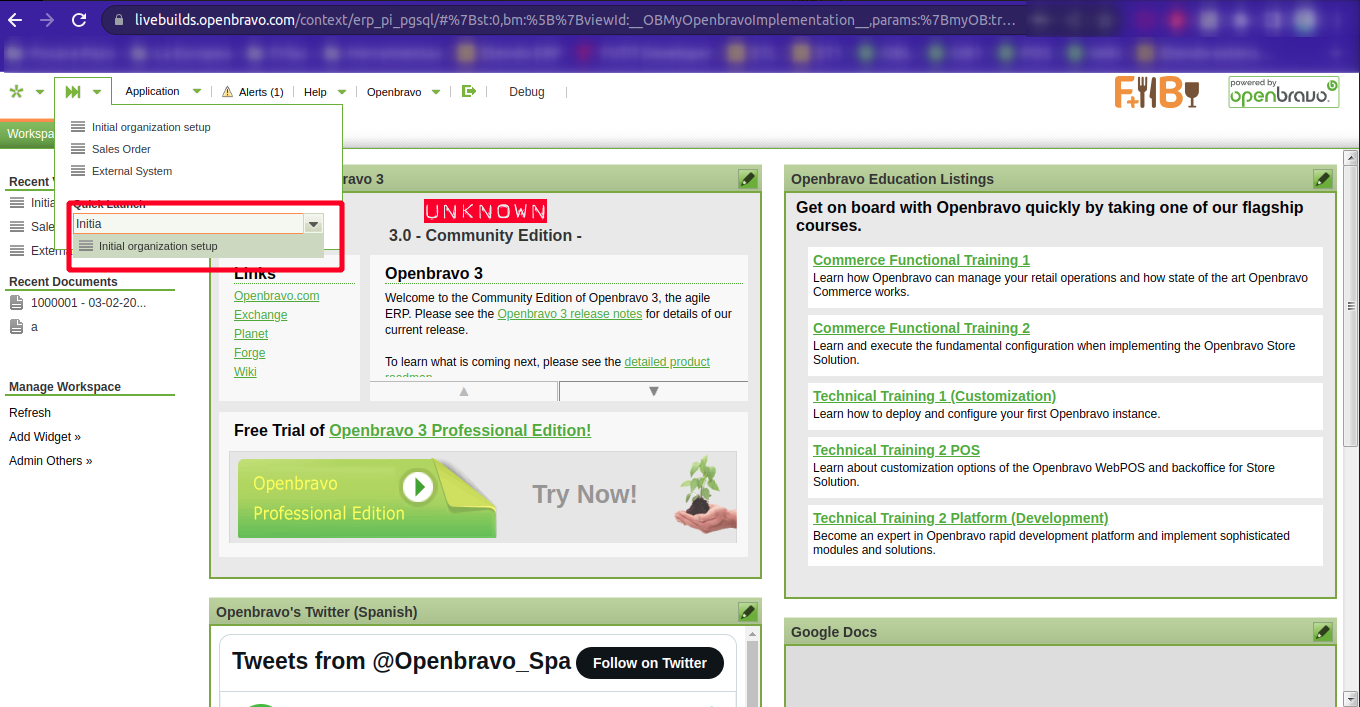
Task: Click the Openbravo powered-by logo
Action: click(x=1284, y=93)
